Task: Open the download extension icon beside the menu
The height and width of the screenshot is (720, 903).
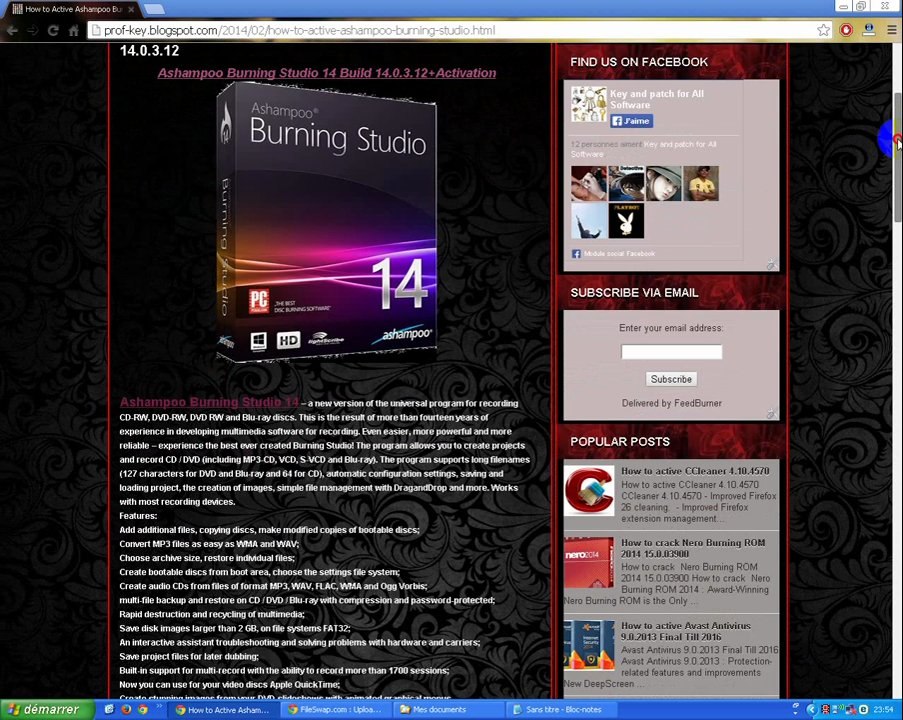Action: pyautogui.click(x=868, y=30)
